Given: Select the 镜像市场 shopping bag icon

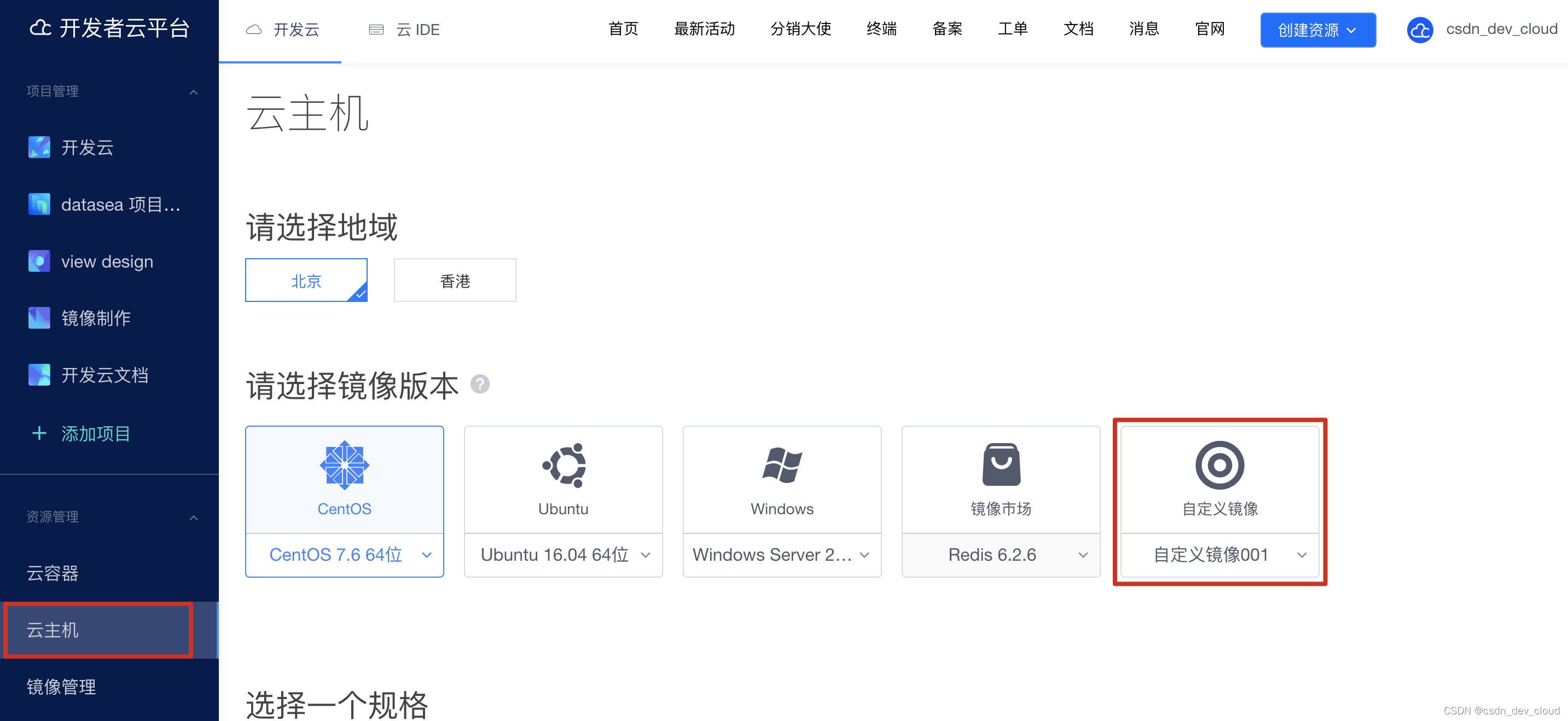Looking at the screenshot, I should point(1001,464).
